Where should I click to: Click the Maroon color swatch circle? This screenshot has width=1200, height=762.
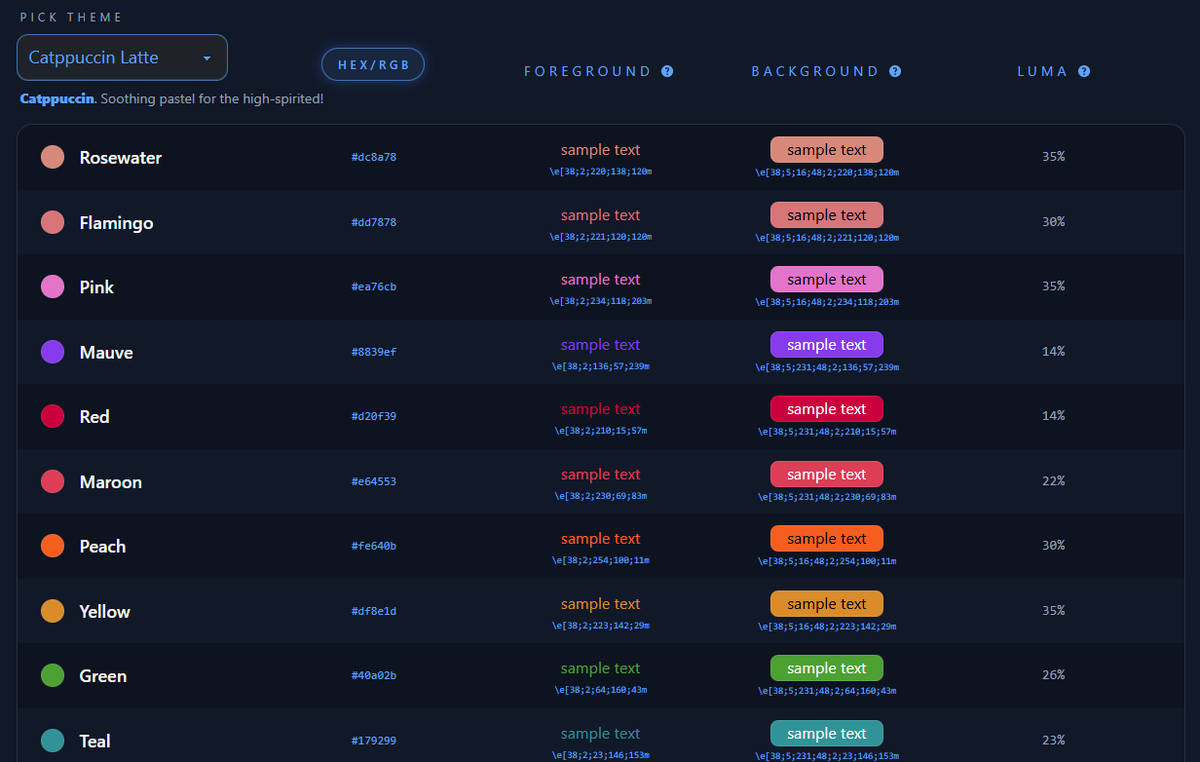point(53,481)
